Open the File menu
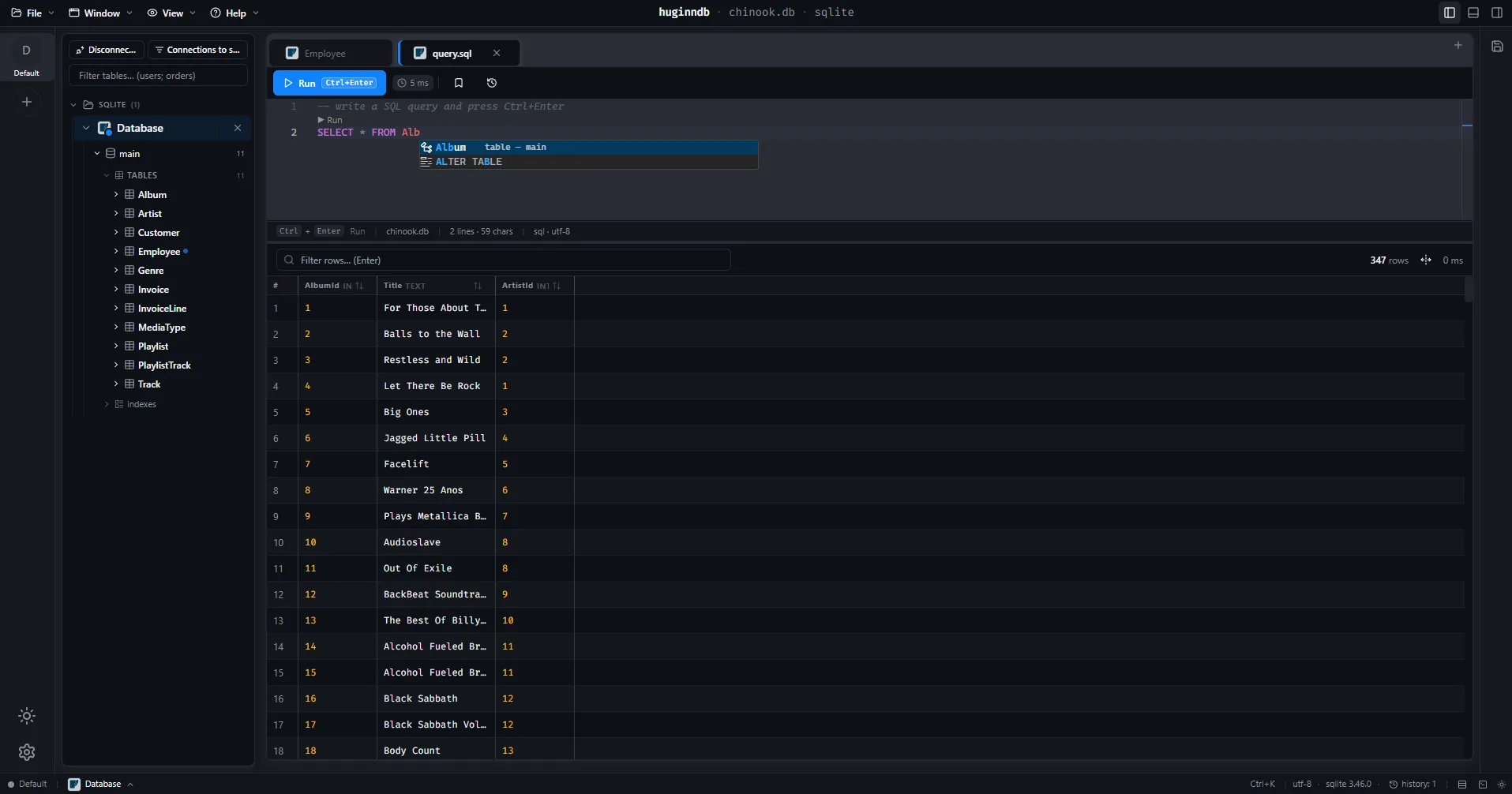 [33, 13]
